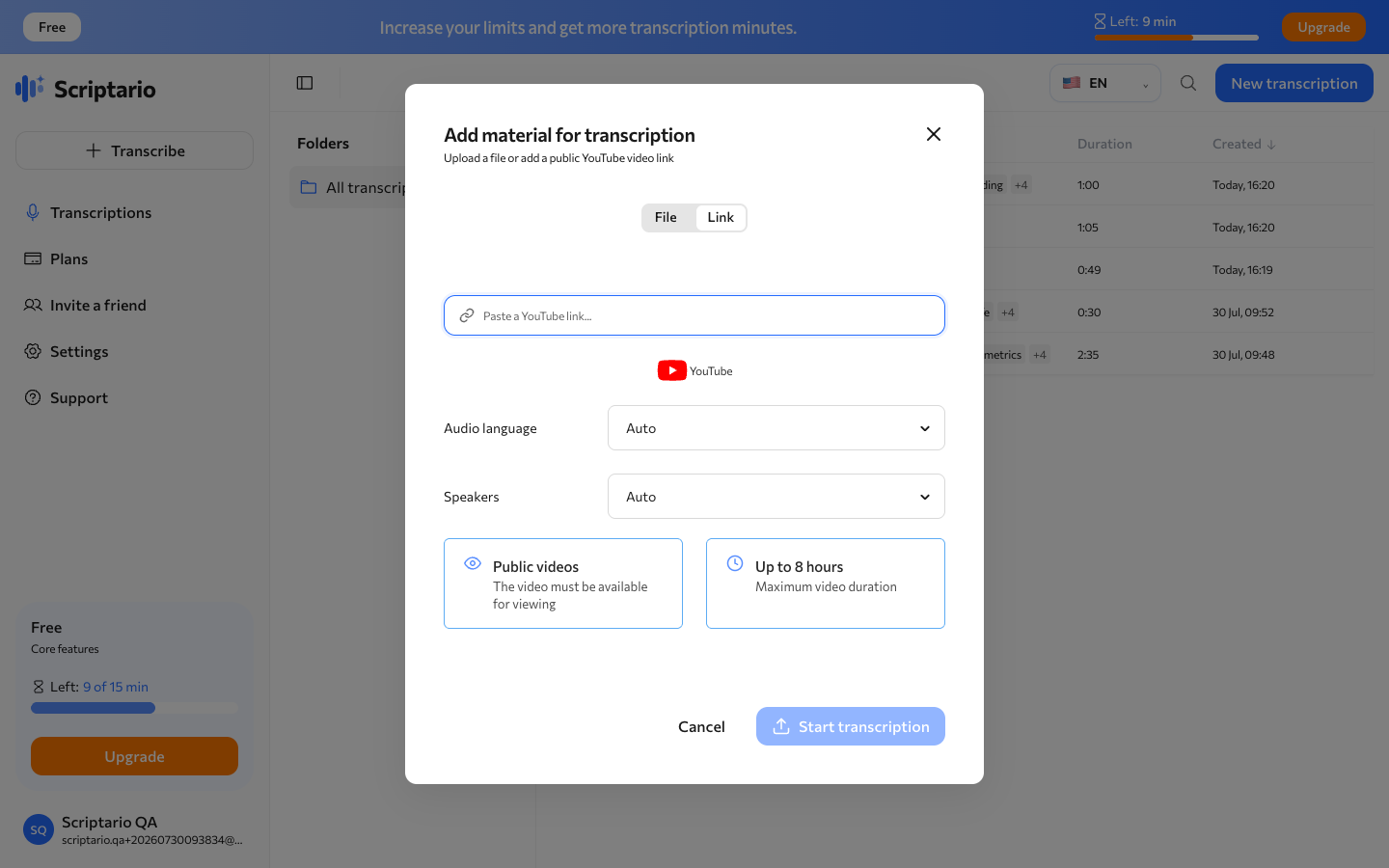Click the Upgrade button in sidebar plan card

[x=134, y=756]
